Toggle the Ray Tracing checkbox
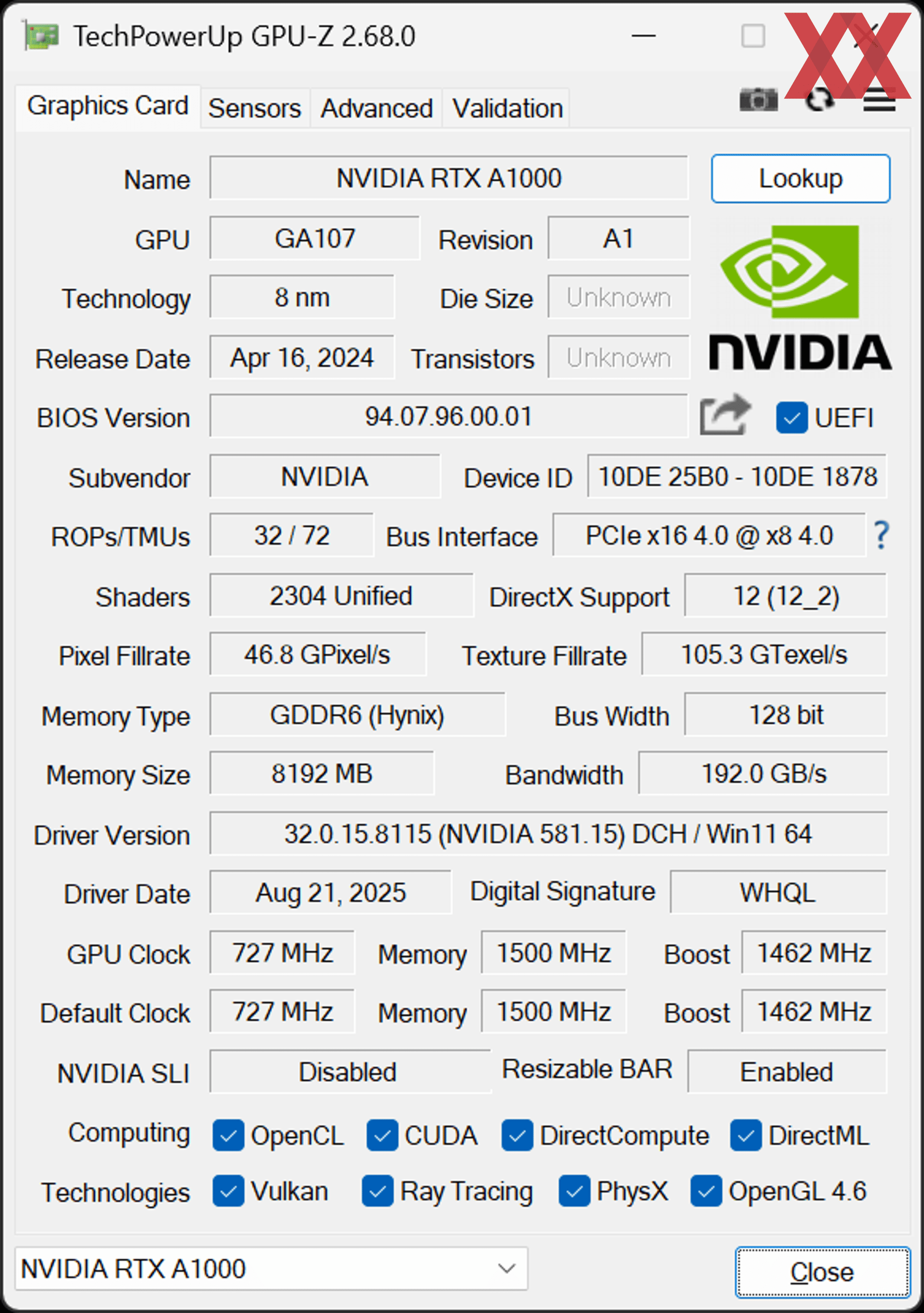The width and height of the screenshot is (924, 1313). (x=377, y=1192)
